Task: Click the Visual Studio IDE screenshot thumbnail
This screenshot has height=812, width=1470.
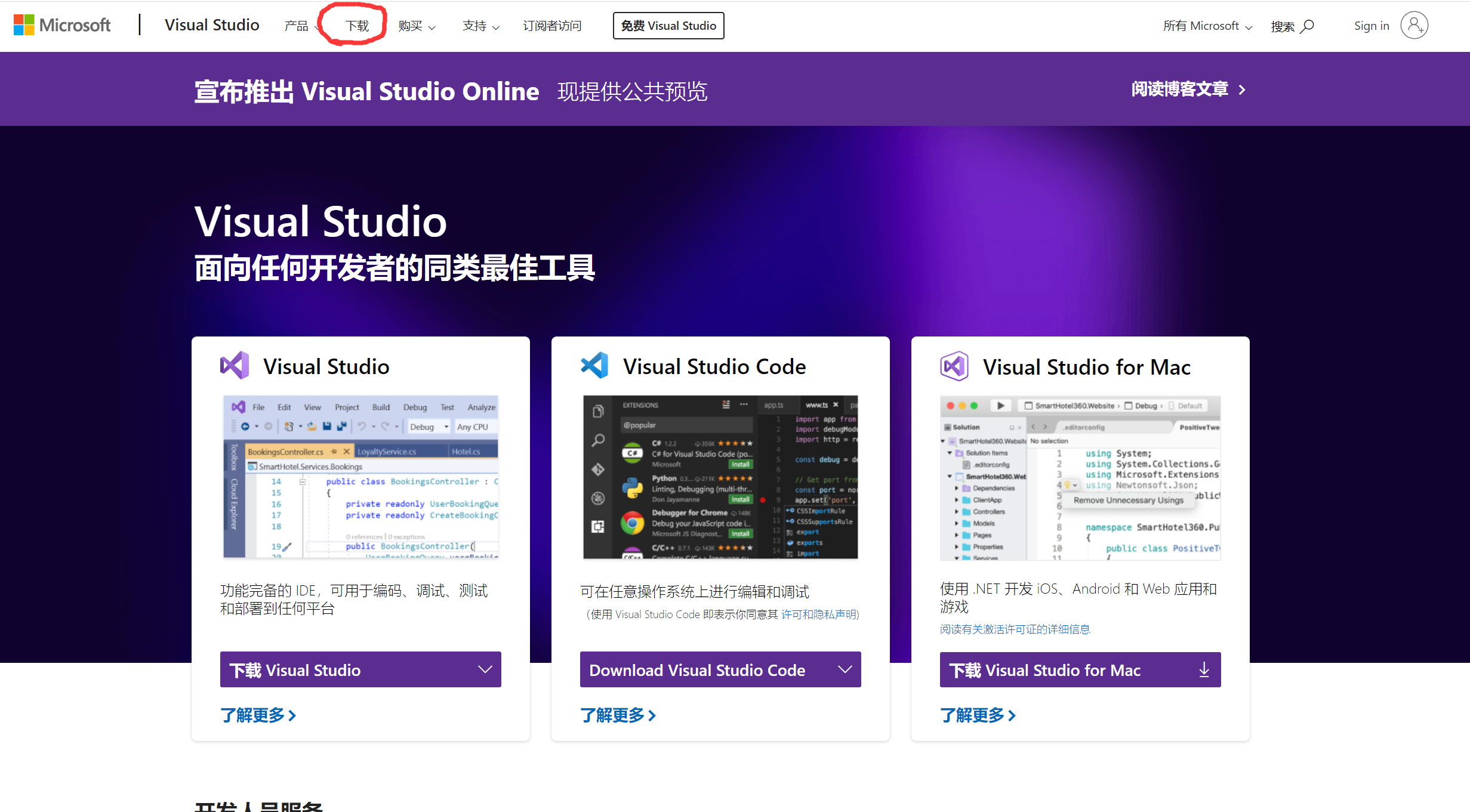Action: [x=360, y=477]
